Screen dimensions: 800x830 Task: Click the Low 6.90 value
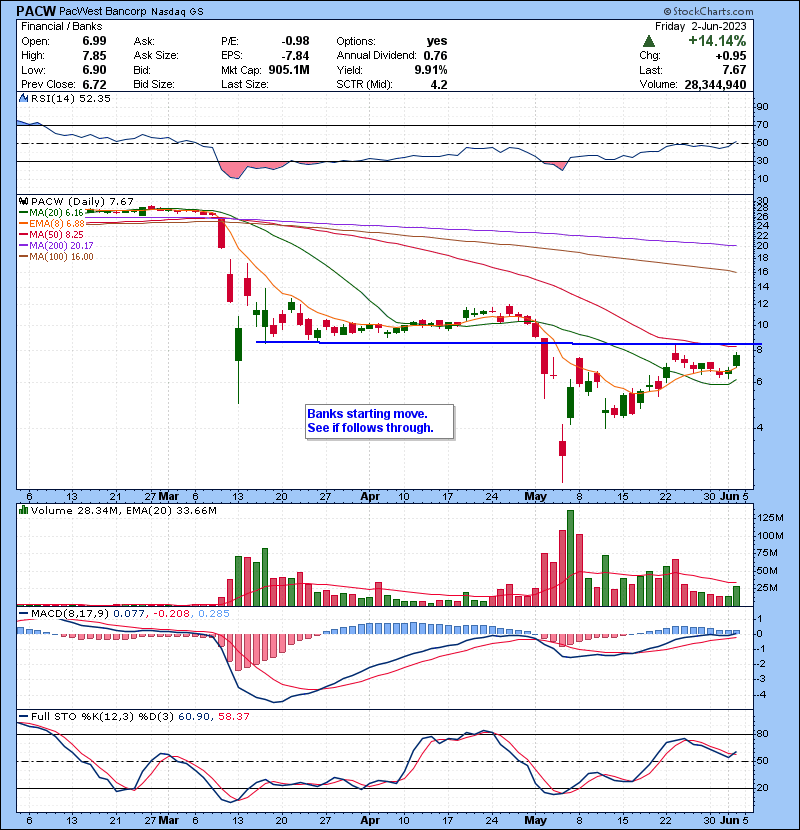click(x=94, y=70)
